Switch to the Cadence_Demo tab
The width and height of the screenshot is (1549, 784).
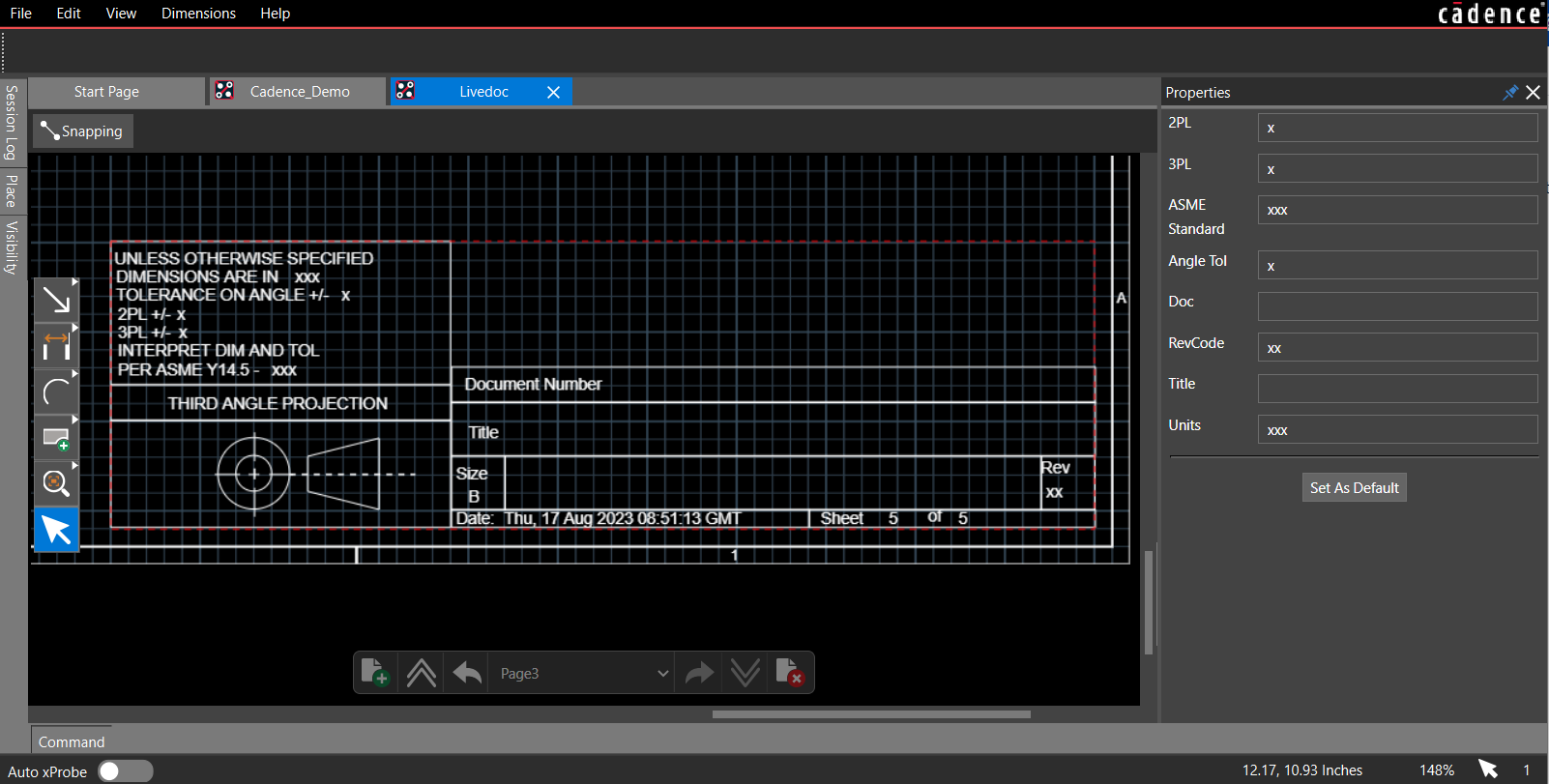pos(300,92)
